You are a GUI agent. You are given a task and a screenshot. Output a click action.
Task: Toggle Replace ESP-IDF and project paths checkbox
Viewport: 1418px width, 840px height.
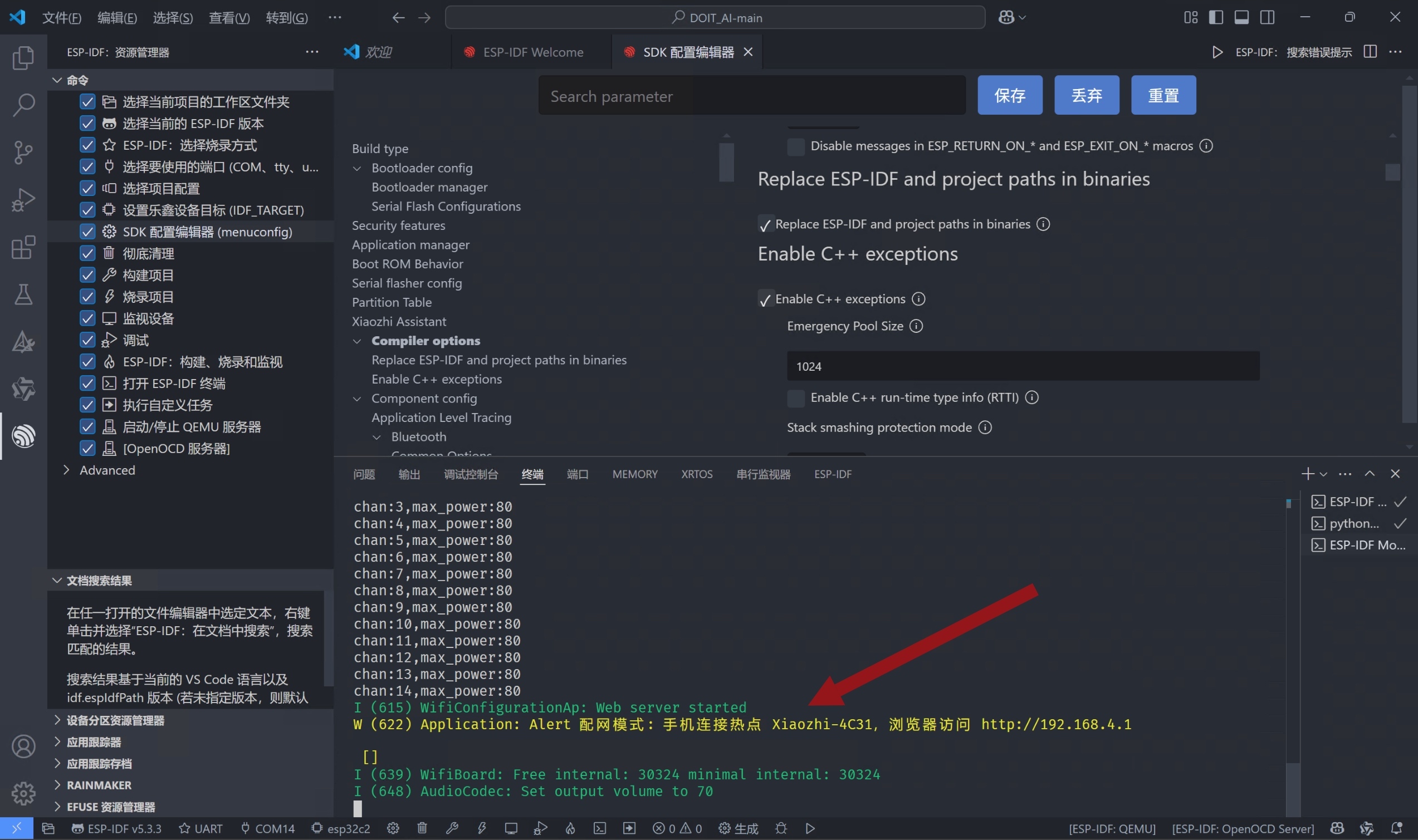pyautogui.click(x=765, y=224)
